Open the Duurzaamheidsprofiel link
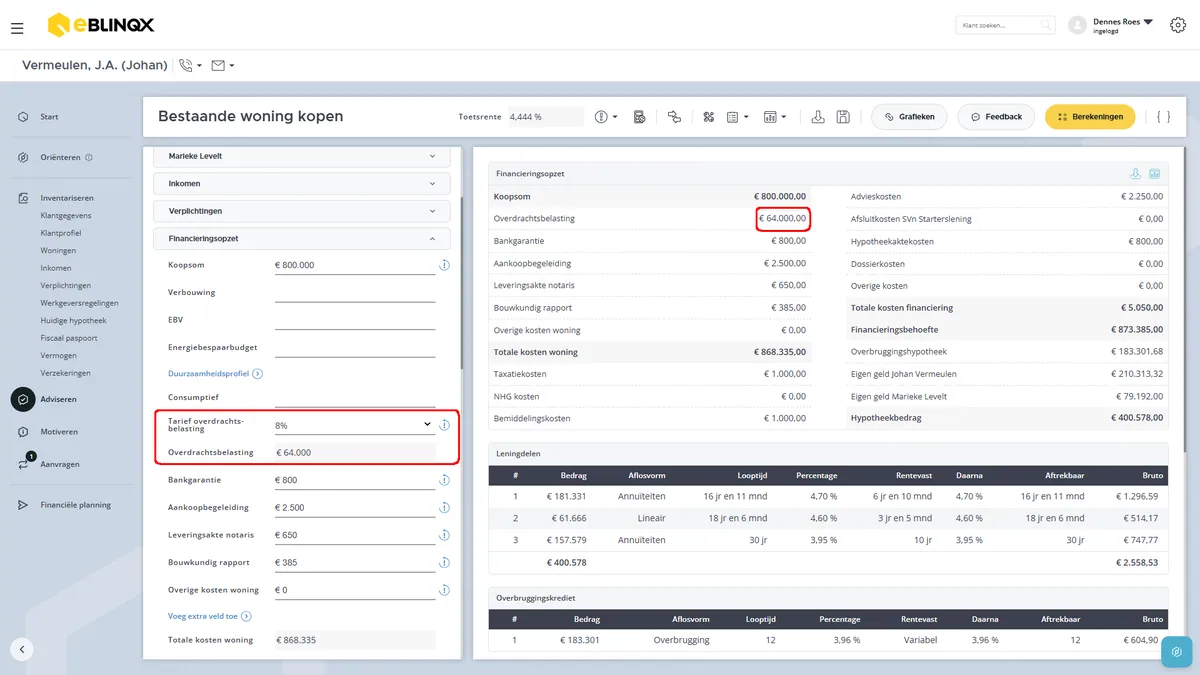The height and width of the screenshot is (675, 1200). pos(215,374)
